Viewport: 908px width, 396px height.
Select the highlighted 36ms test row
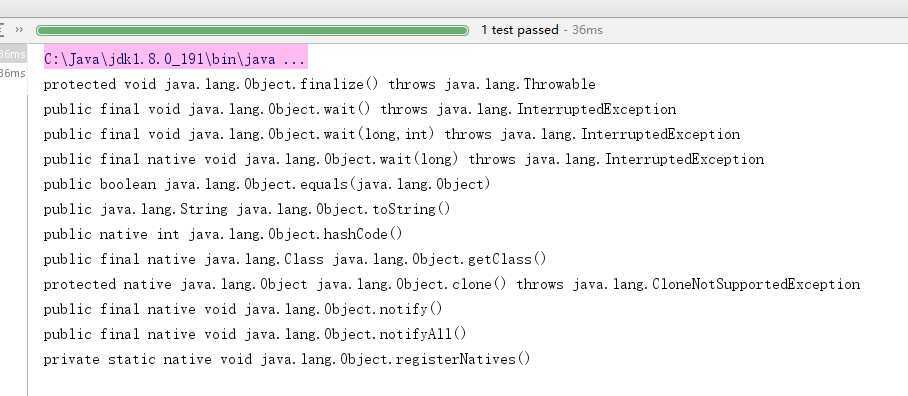pyautogui.click(x=13, y=54)
